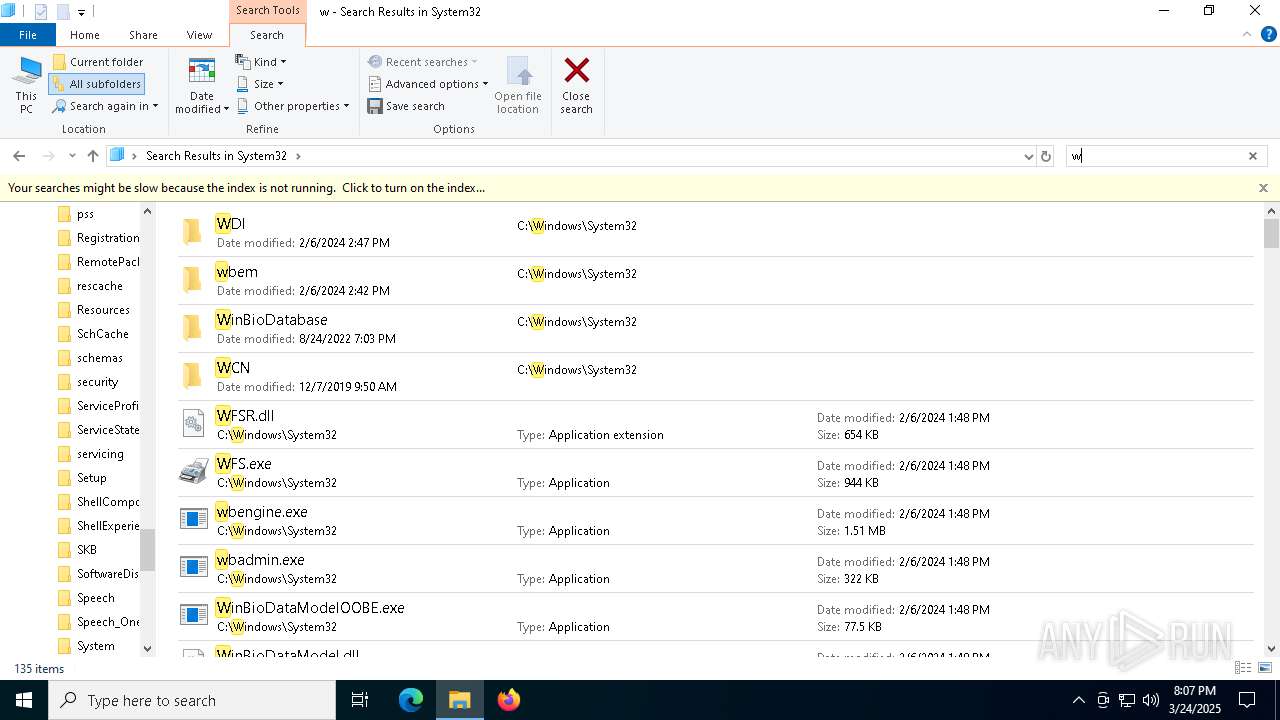This screenshot has width=1280, height=720.
Task: Switch to the Share ribbon tab
Action: 143,35
